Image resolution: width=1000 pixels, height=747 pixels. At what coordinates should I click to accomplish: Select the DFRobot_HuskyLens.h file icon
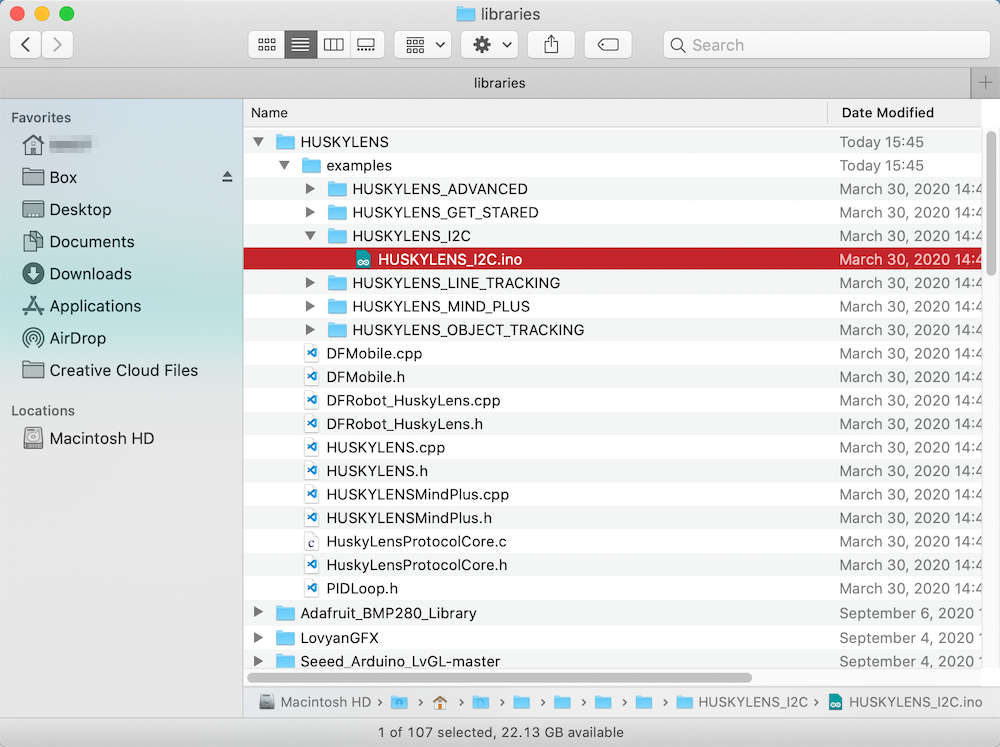coord(311,424)
